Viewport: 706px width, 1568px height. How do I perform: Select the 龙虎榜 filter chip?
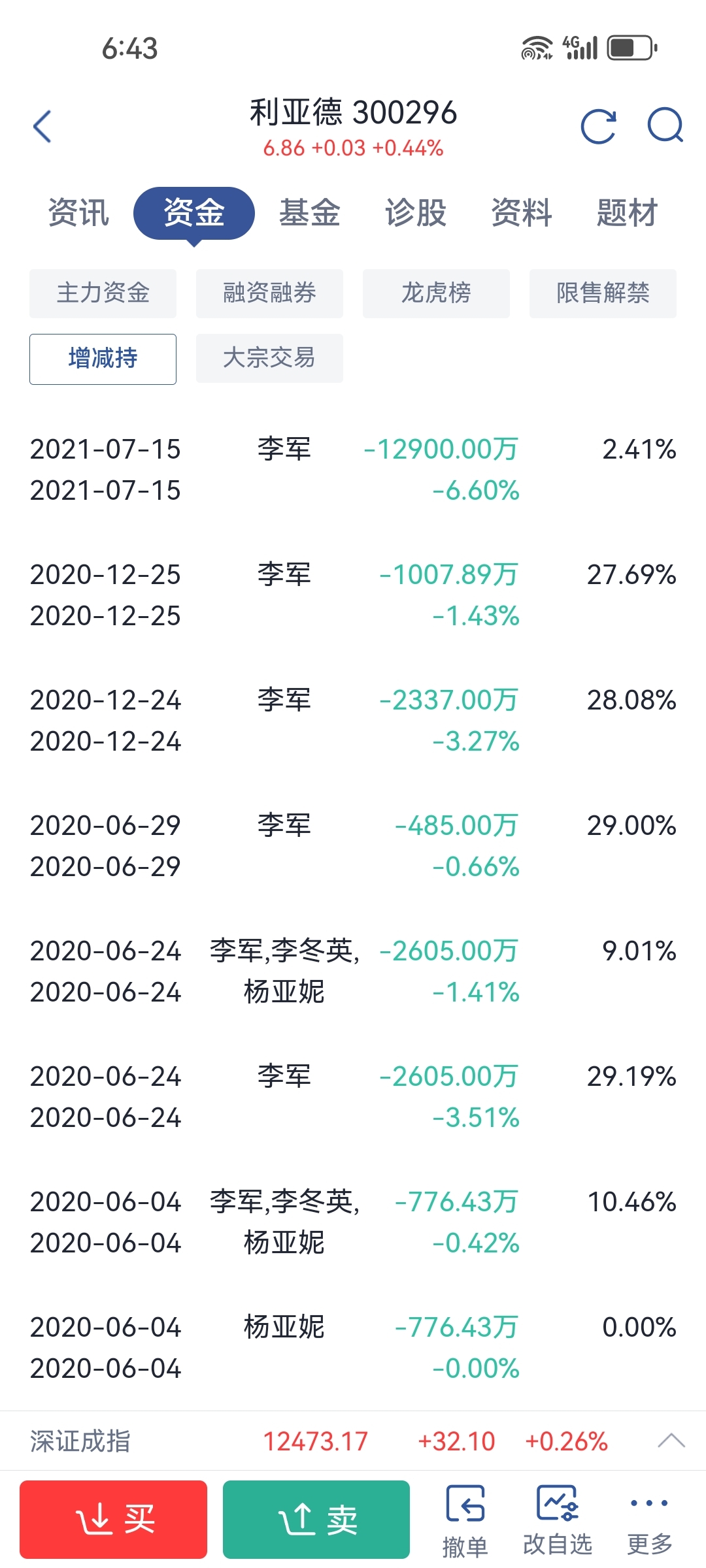point(436,293)
